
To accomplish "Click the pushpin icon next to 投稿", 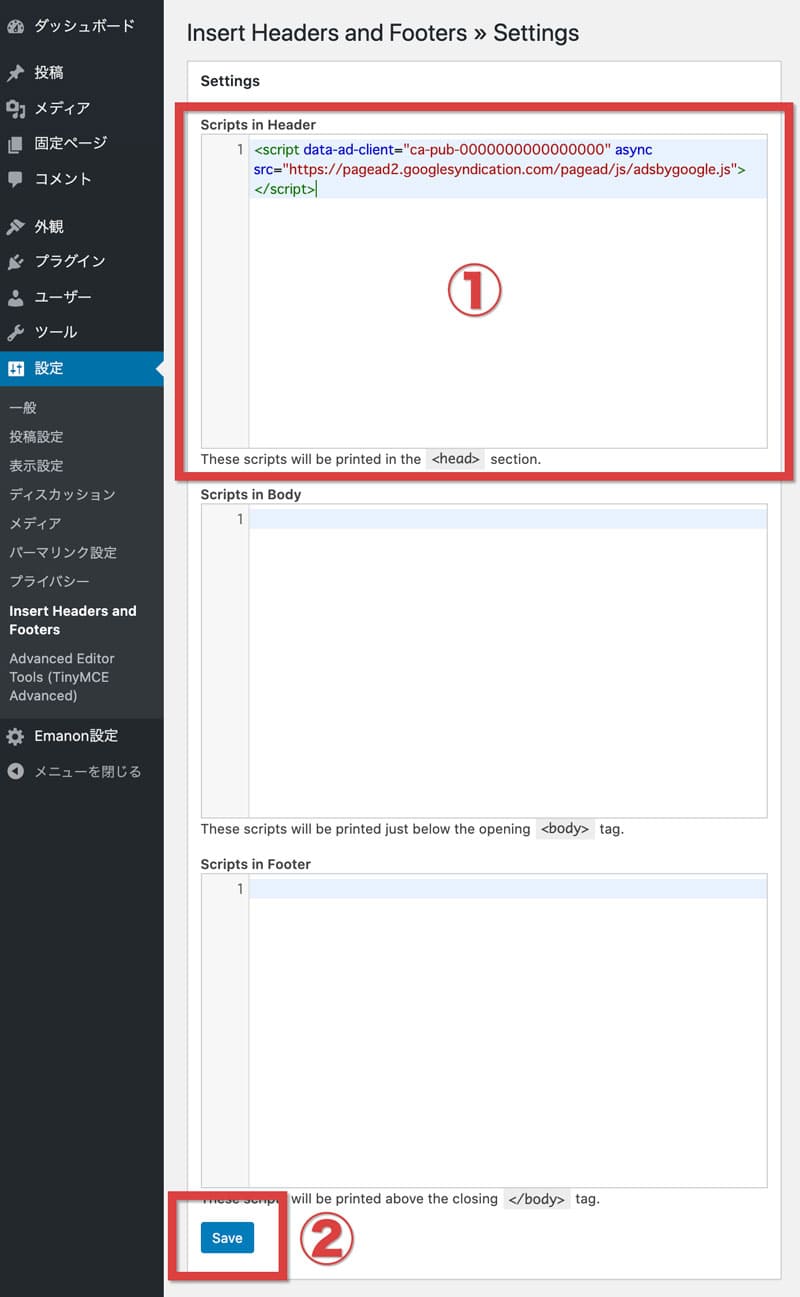I will [15, 73].
